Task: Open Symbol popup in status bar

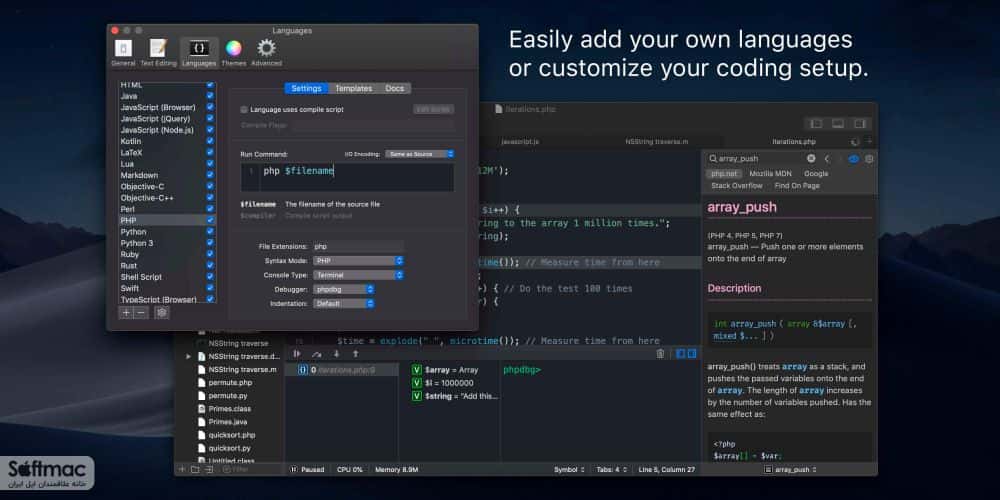Action: pyautogui.click(x=570, y=469)
